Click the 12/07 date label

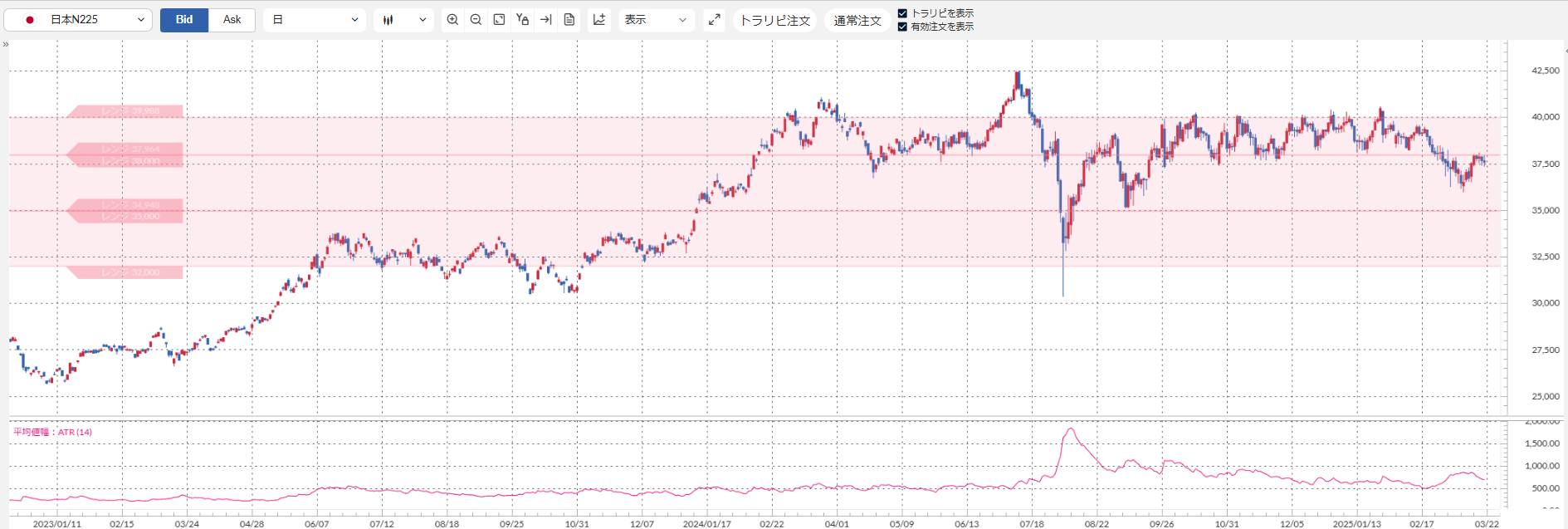click(x=642, y=524)
